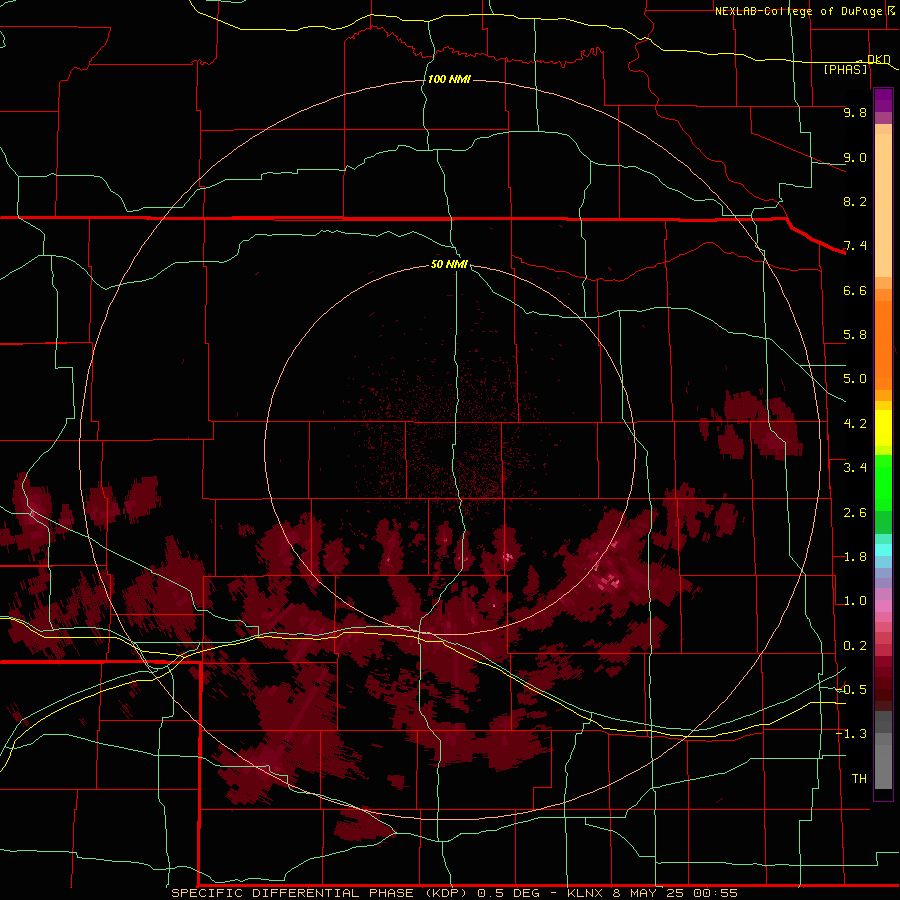The image size is (900, 900).
Task: Click the cyan segment of the color bar
Action: pyautogui.click(x=883, y=550)
